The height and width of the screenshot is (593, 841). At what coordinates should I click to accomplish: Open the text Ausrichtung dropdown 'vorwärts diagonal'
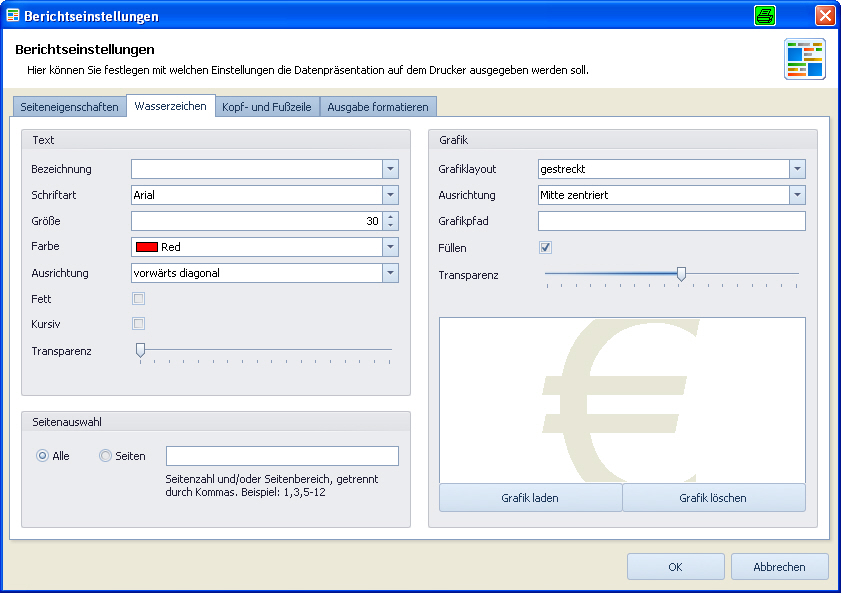pyautogui.click(x=390, y=273)
